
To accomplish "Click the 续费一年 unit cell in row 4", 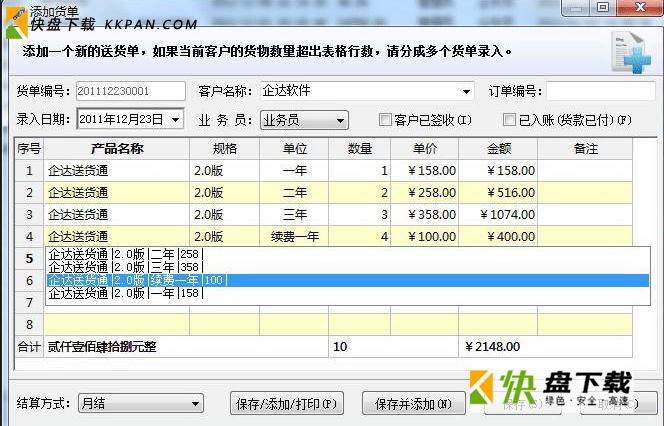I will click(x=294, y=236).
